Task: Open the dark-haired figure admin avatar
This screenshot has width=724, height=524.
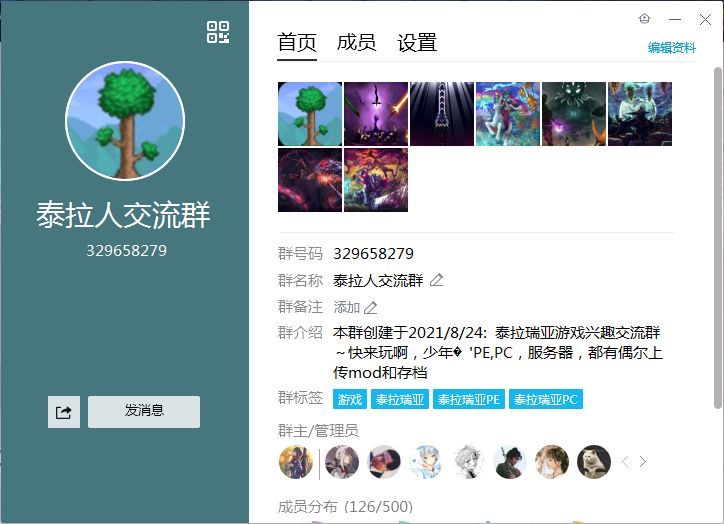Action: click(510, 462)
